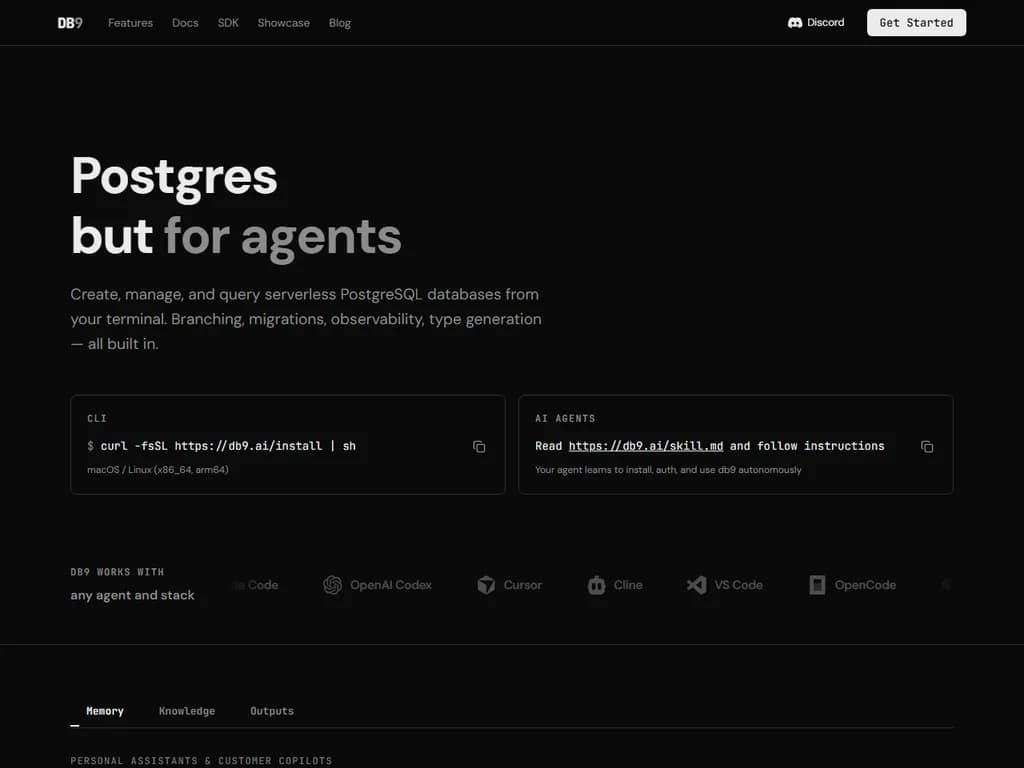Image resolution: width=1024 pixels, height=768 pixels.
Task: Copy the curl install command
Action: (x=479, y=446)
